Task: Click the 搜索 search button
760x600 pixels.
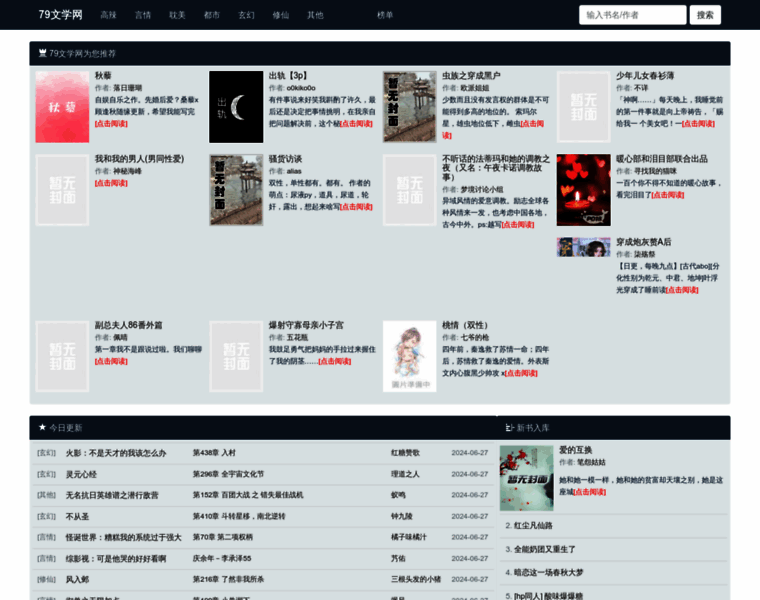Action: 705,15
